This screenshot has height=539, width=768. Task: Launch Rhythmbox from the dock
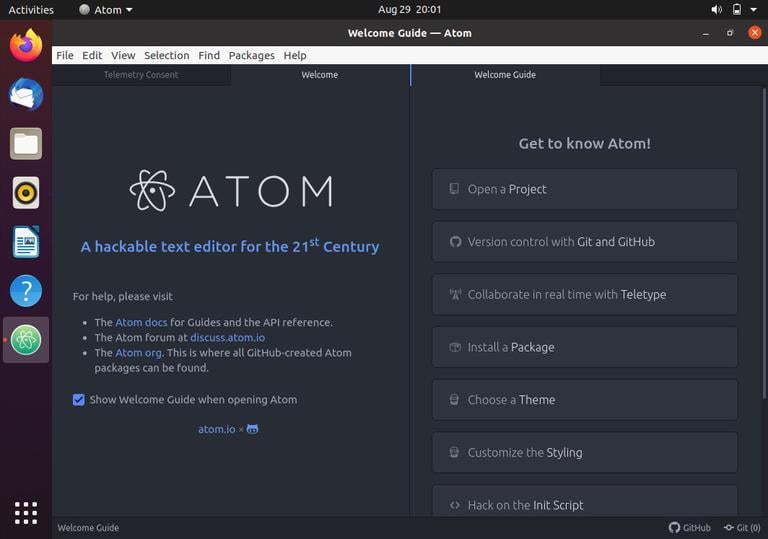click(26, 193)
